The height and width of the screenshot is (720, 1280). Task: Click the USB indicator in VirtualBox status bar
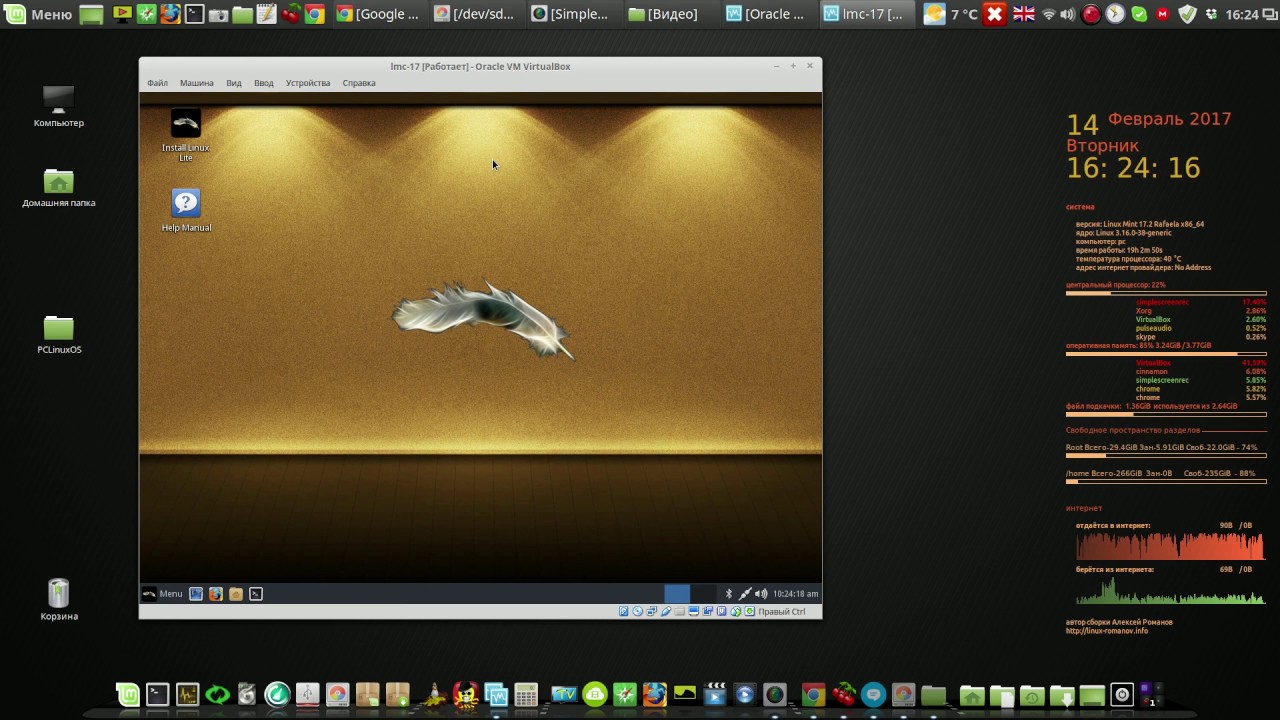666,612
